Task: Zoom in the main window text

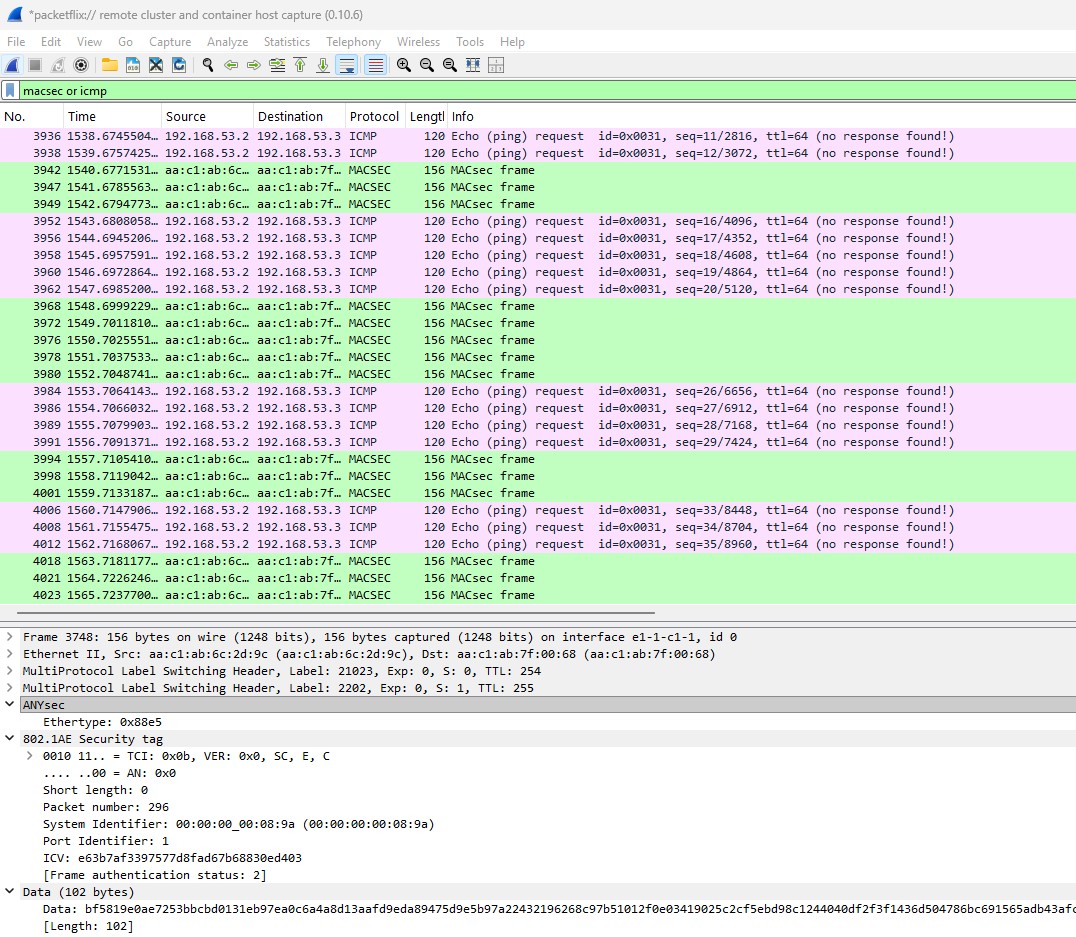Action: tap(404, 65)
